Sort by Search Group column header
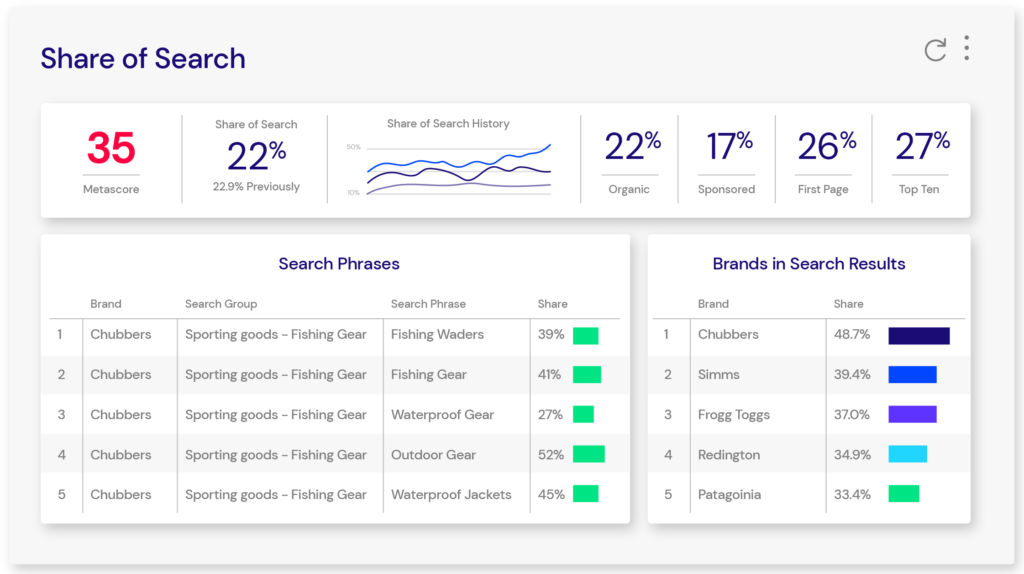The width and height of the screenshot is (1024, 574). [221, 304]
